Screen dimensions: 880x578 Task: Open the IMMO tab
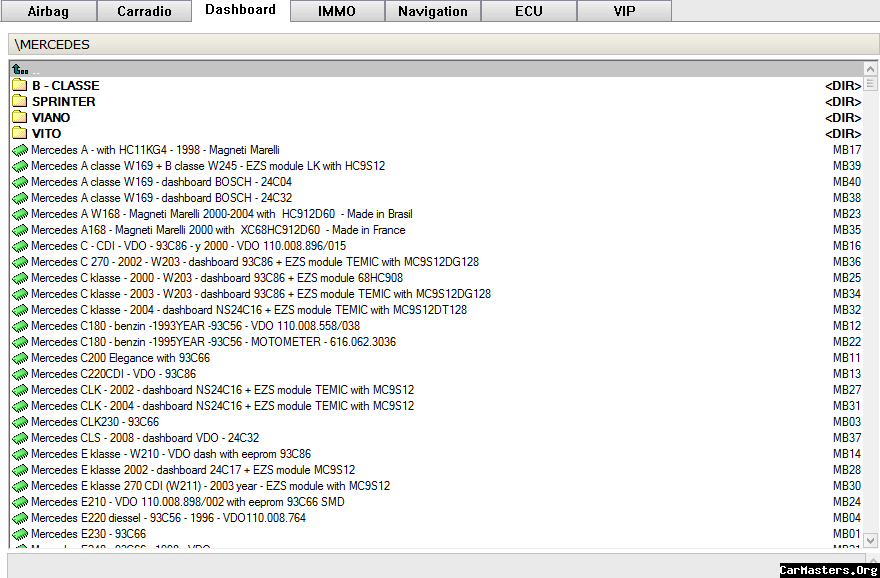tap(337, 11)
